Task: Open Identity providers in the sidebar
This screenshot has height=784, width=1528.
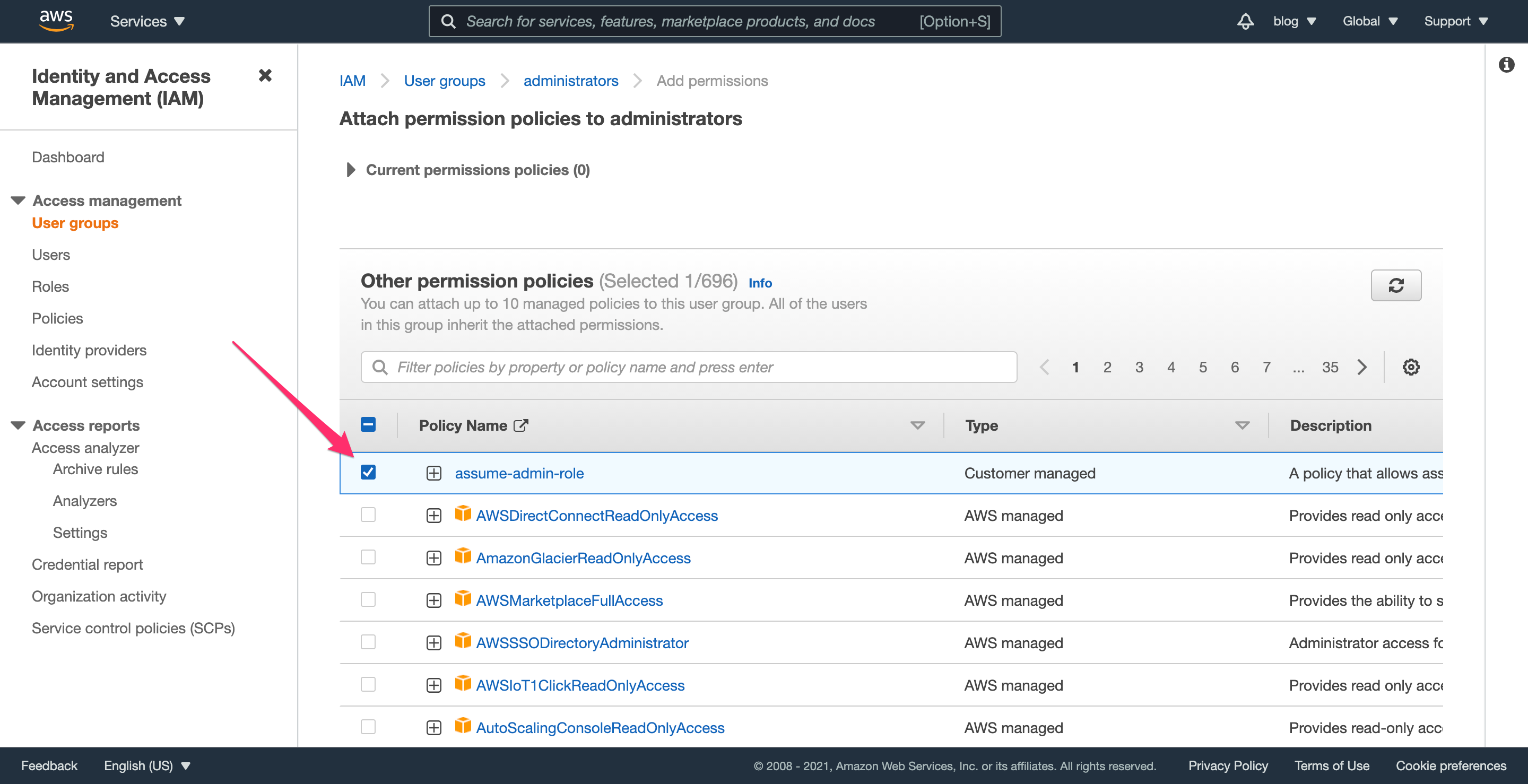Action: (x=89, y=351)
